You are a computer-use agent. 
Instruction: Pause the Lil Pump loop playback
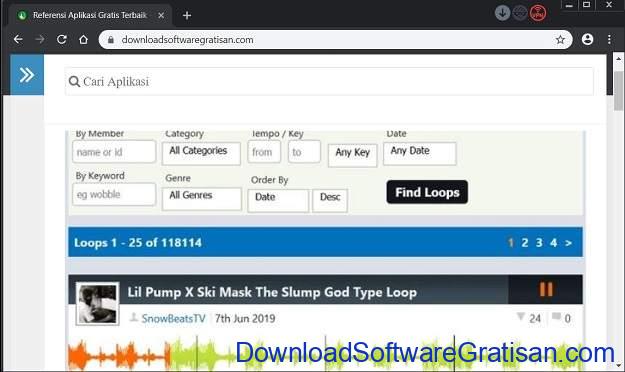pyautogui.click(x=546, y=289)
